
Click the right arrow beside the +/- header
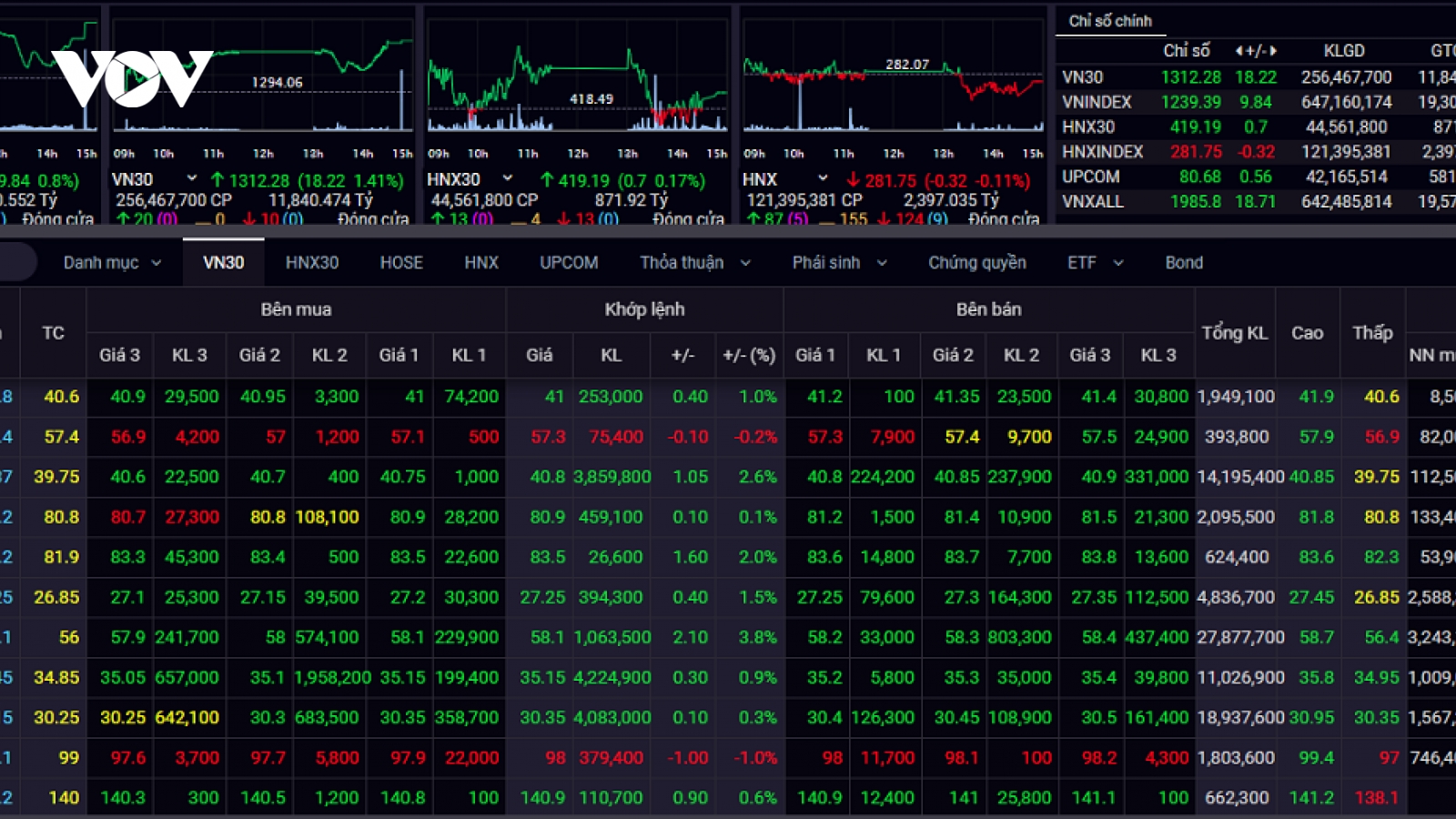click(x=1273, y=51)
